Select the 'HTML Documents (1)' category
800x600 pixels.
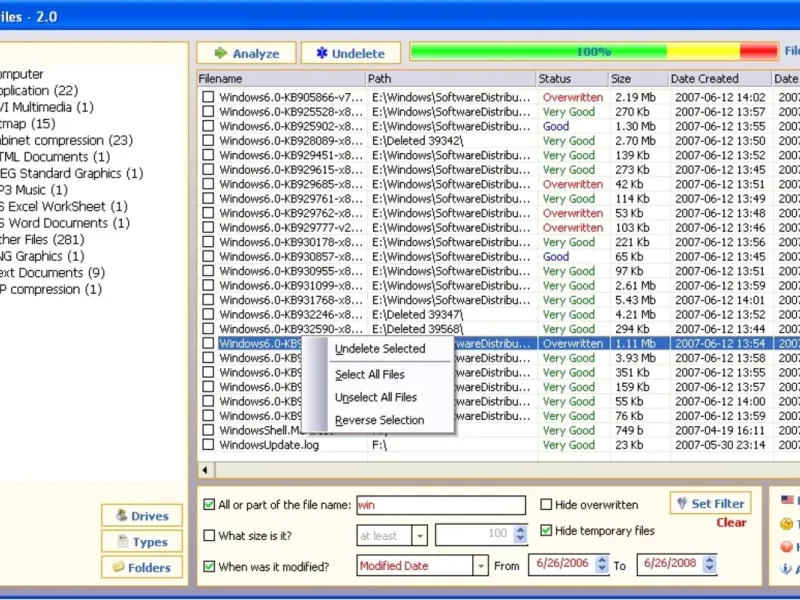[x=55, y=157]
